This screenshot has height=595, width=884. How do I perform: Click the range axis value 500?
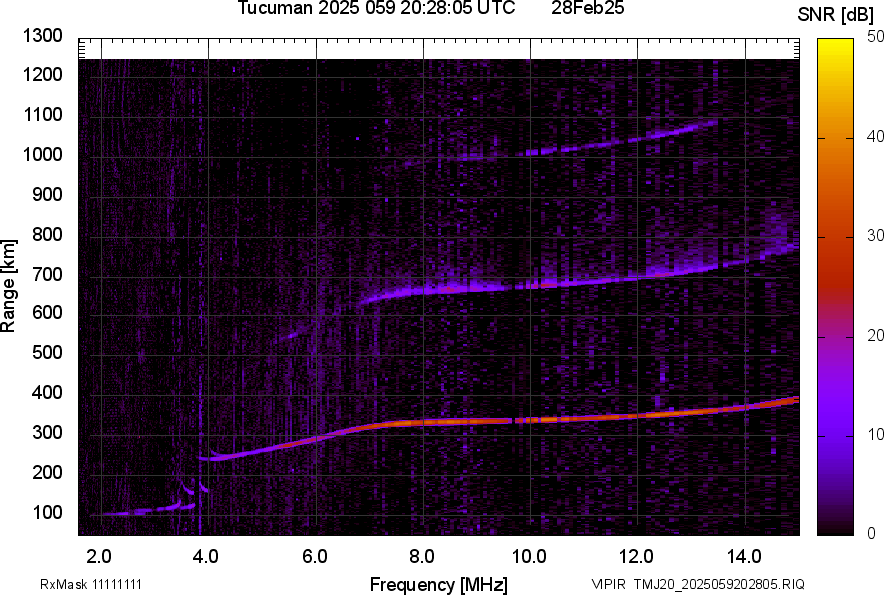pos(47,352)
